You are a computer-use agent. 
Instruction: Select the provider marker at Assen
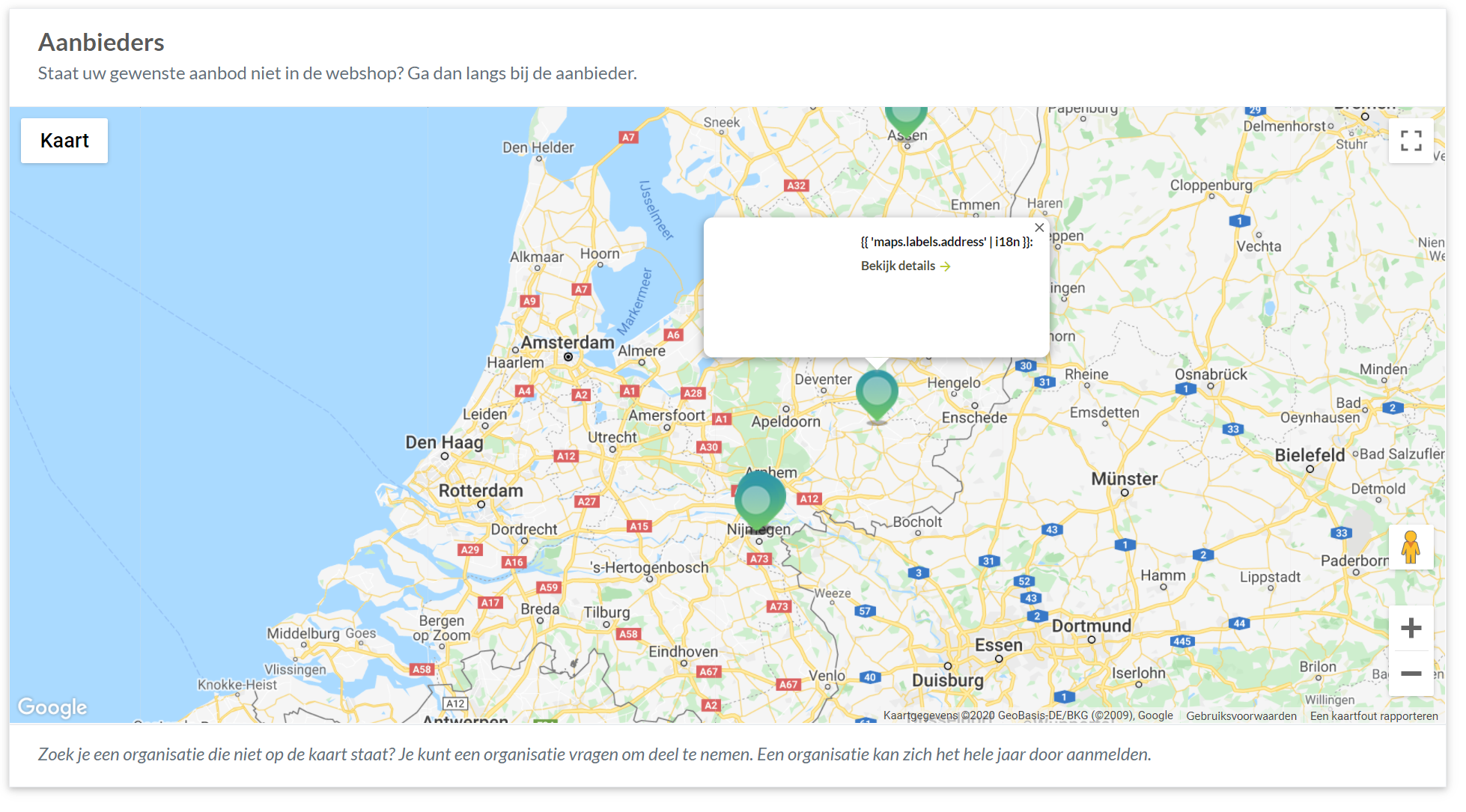(x=906, y=120)
